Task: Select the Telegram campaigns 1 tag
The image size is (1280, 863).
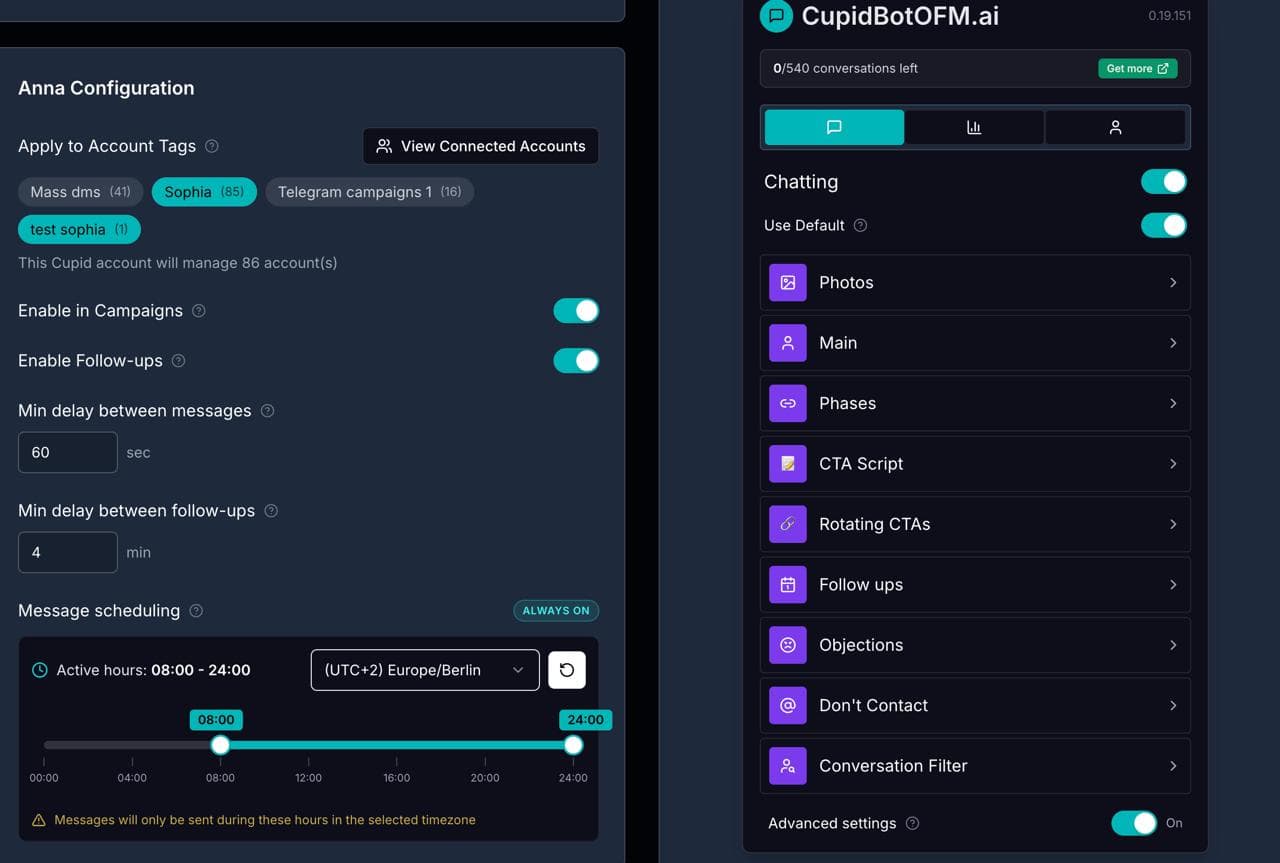Action: click(369, 192)
